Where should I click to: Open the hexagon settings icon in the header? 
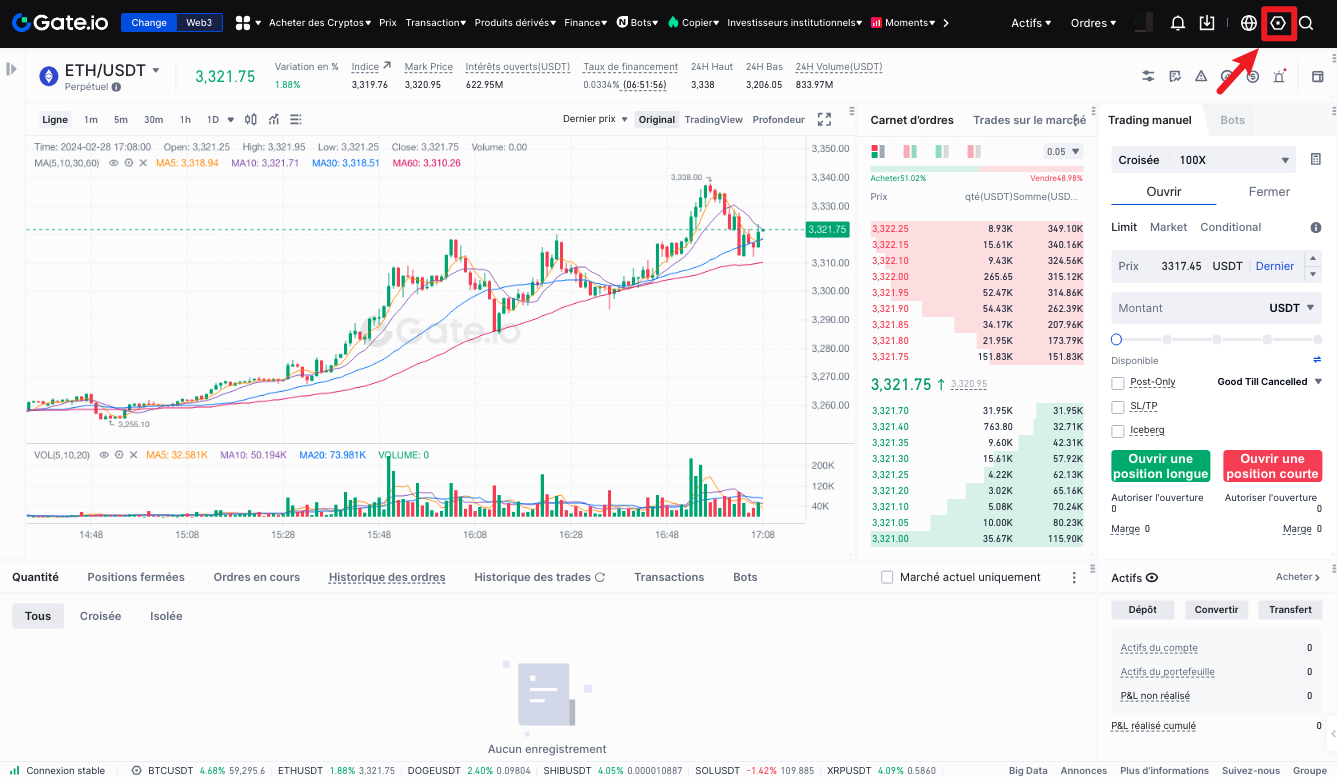(1278, 23)
